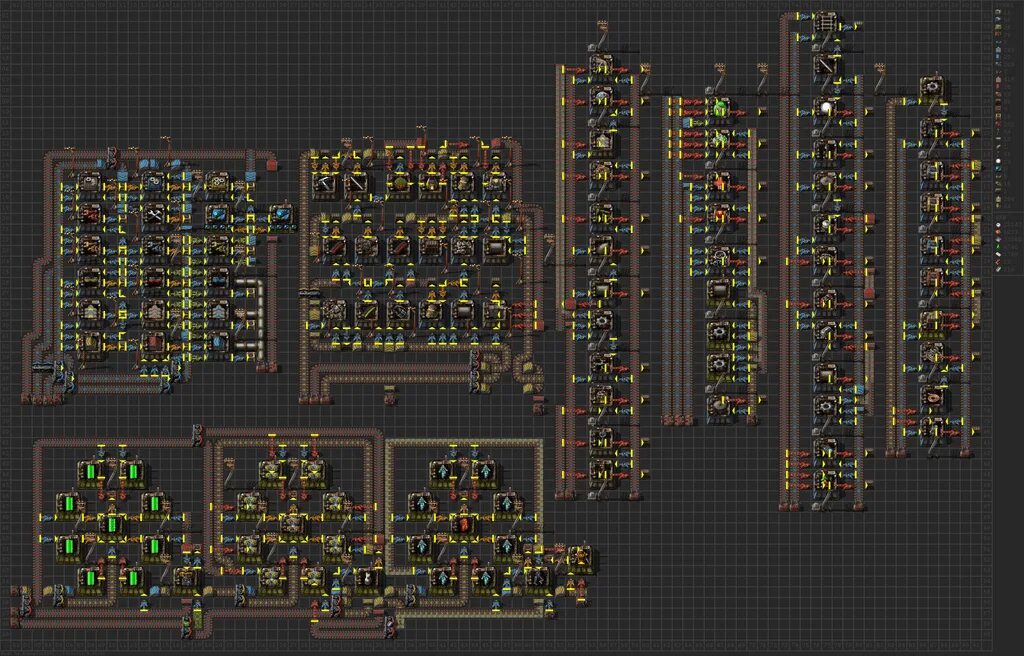
Task: Choose the yellow underground belt assembler
Action: [89, 344]
